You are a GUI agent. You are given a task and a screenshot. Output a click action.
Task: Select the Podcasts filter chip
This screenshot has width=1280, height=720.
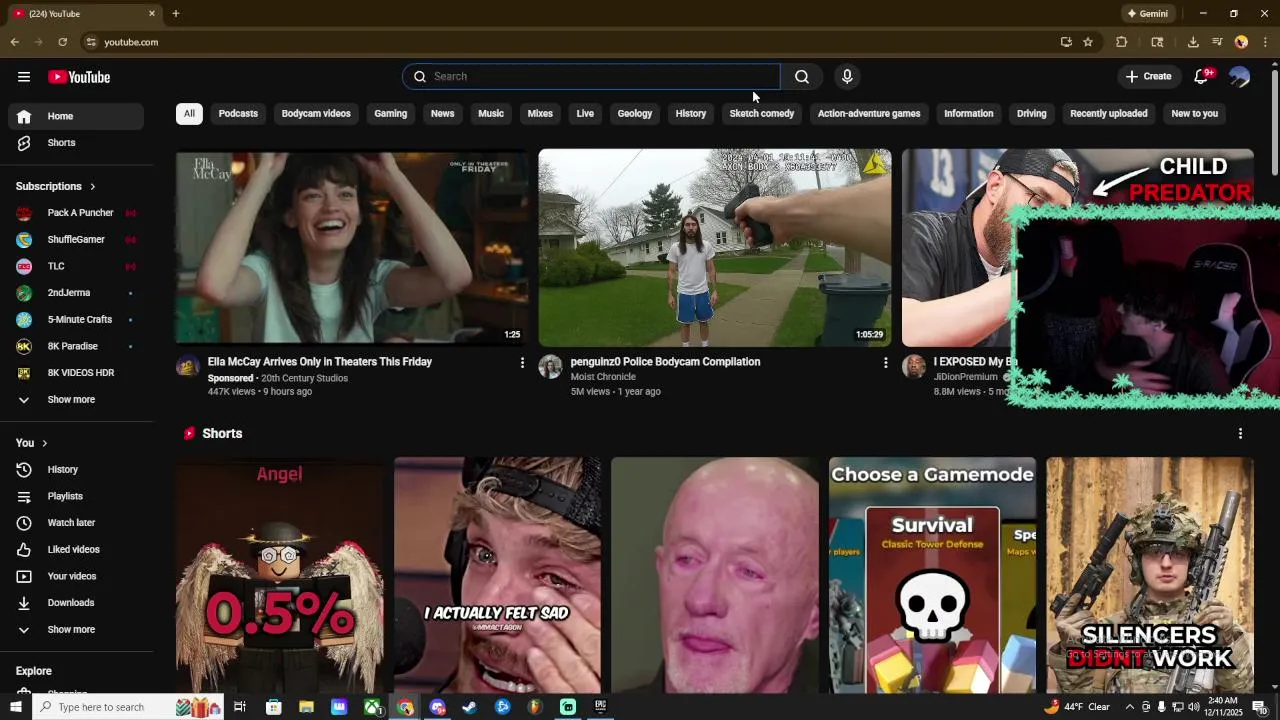click(238, 114)
